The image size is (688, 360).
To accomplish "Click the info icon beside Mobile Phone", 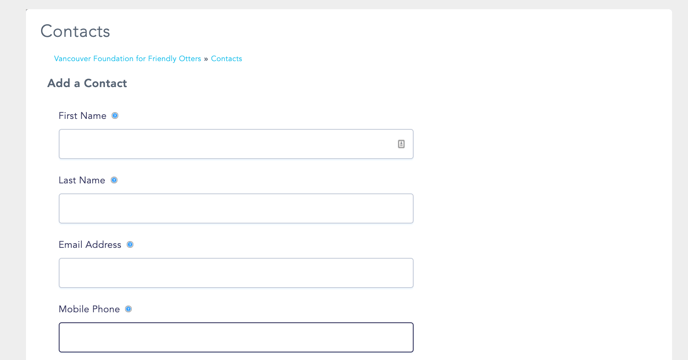I will (128, 309).
